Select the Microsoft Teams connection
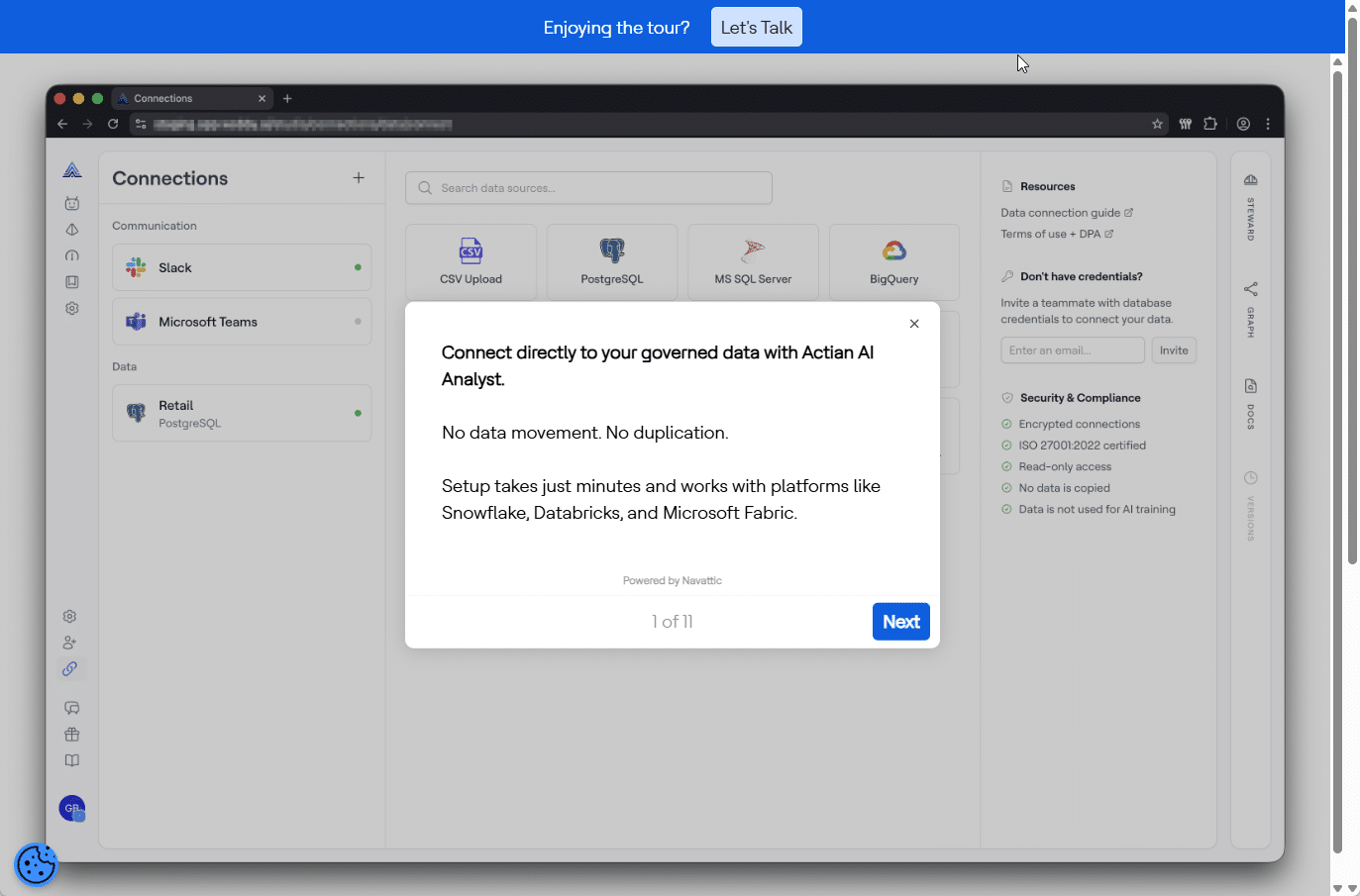1360x896 pixels. (x=242, y=322)
